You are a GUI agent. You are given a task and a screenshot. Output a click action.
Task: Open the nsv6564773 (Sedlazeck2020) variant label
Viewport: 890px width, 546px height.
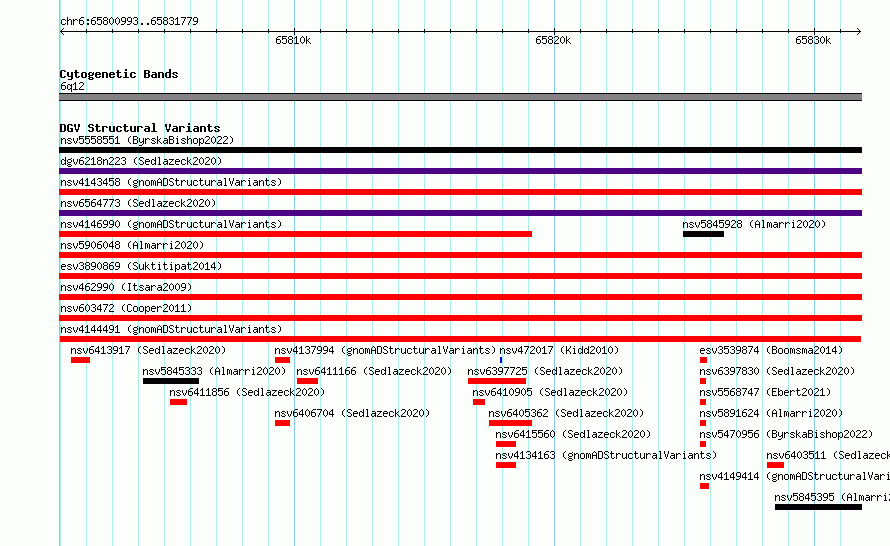click(x=138, y=203)
